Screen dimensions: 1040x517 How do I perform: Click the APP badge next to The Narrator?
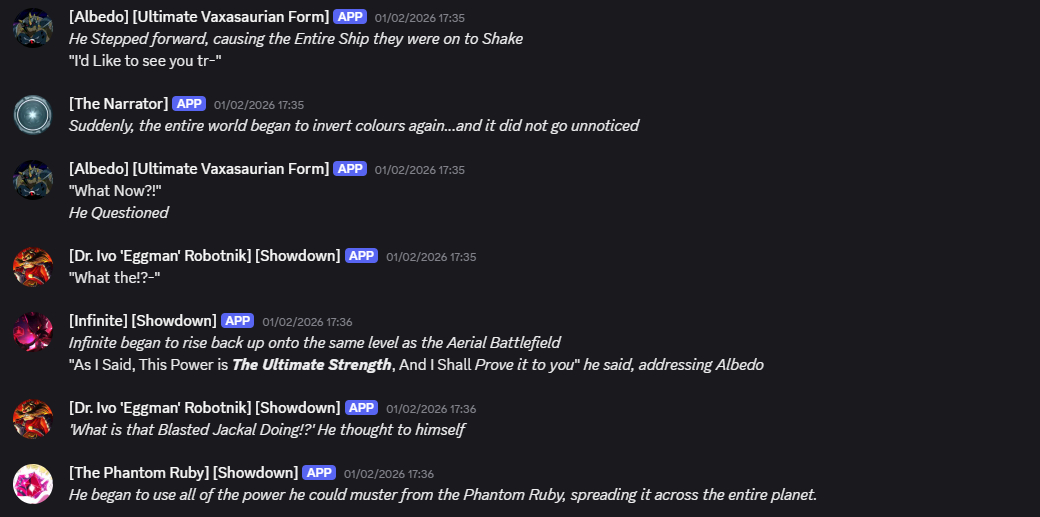click(x=189, y=104)
